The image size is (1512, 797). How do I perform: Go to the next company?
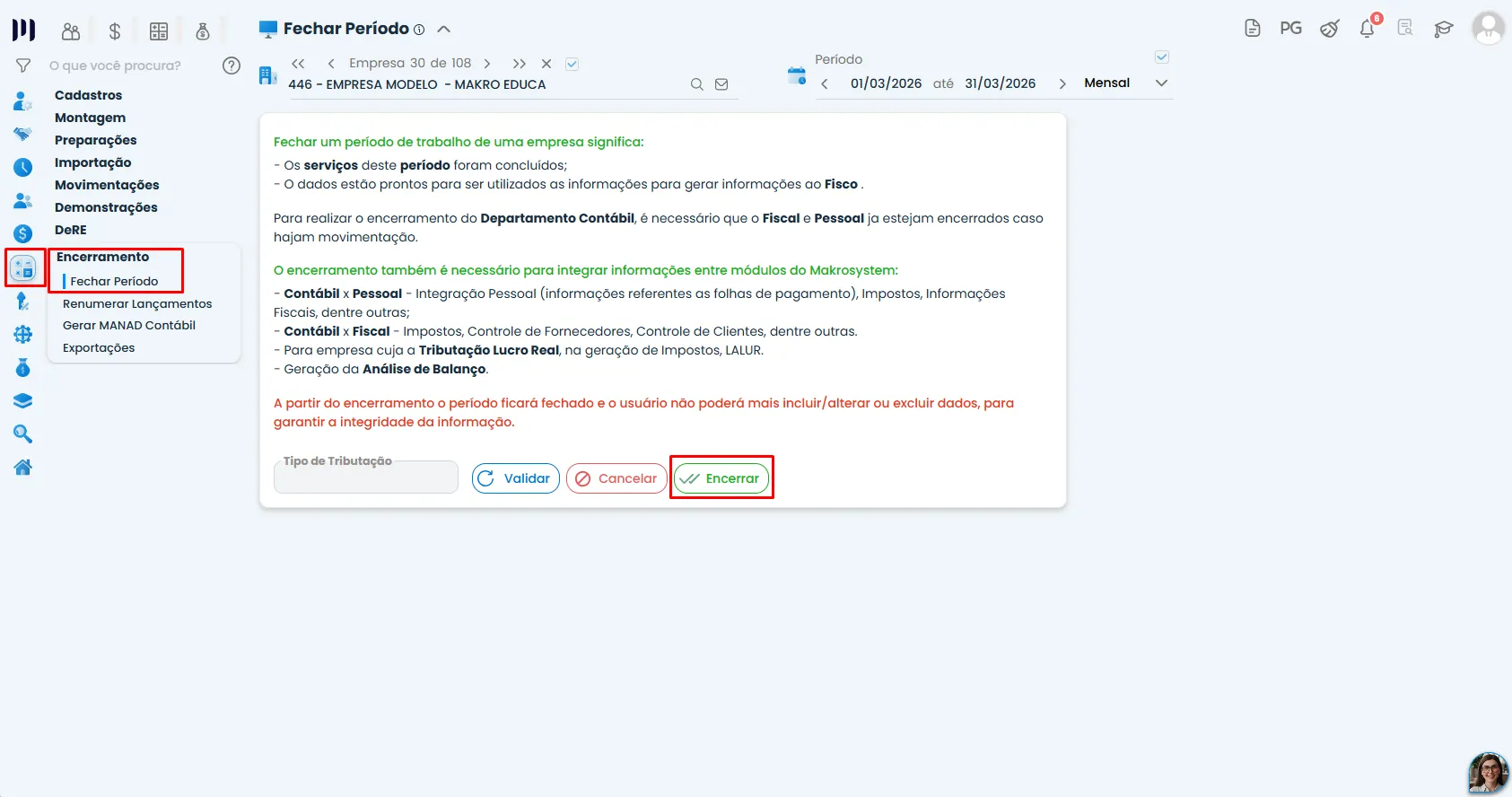pyautogui.click(x=487, y=64)
